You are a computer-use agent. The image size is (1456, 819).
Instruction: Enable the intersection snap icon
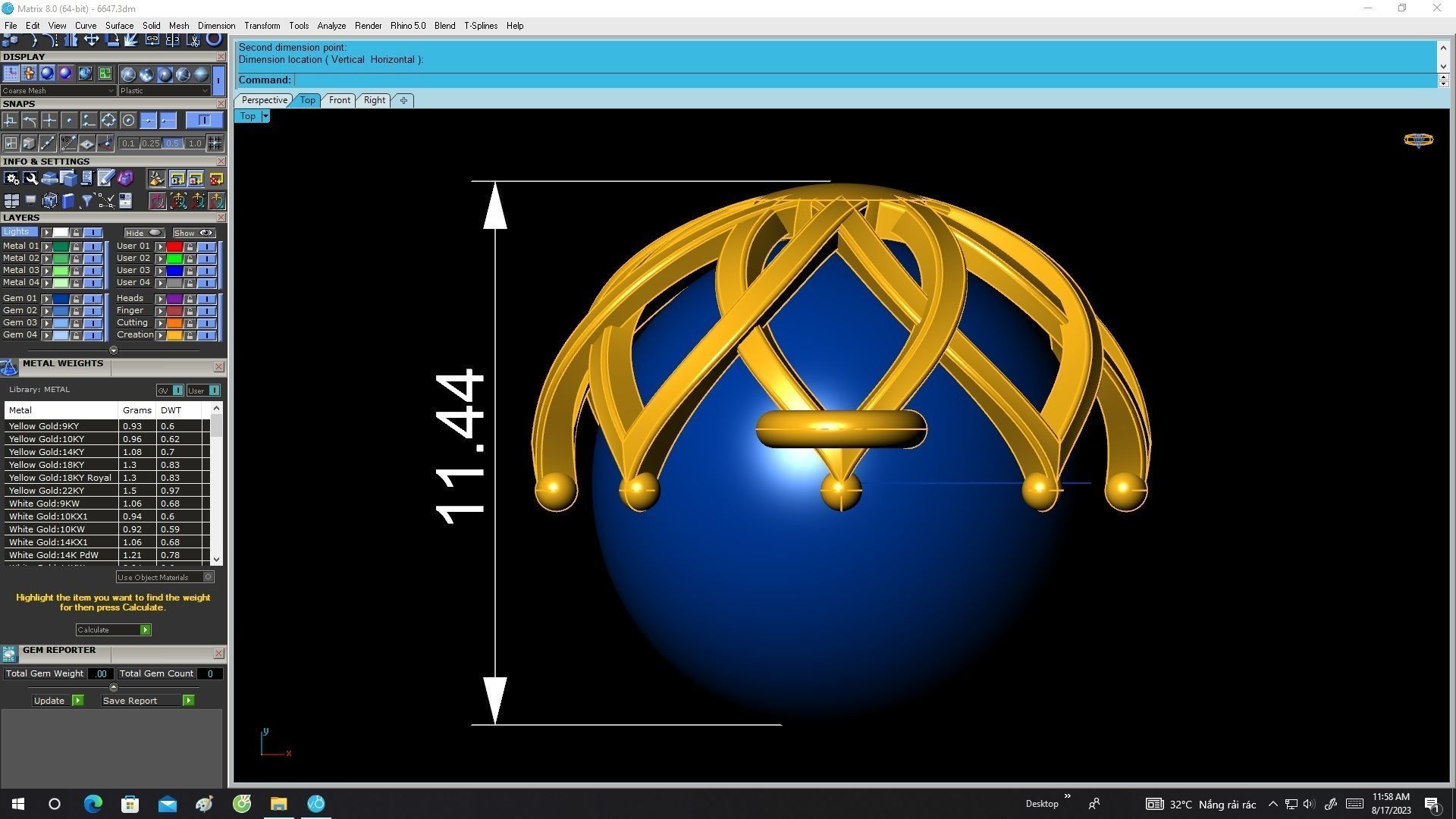[x=49, y=121]
